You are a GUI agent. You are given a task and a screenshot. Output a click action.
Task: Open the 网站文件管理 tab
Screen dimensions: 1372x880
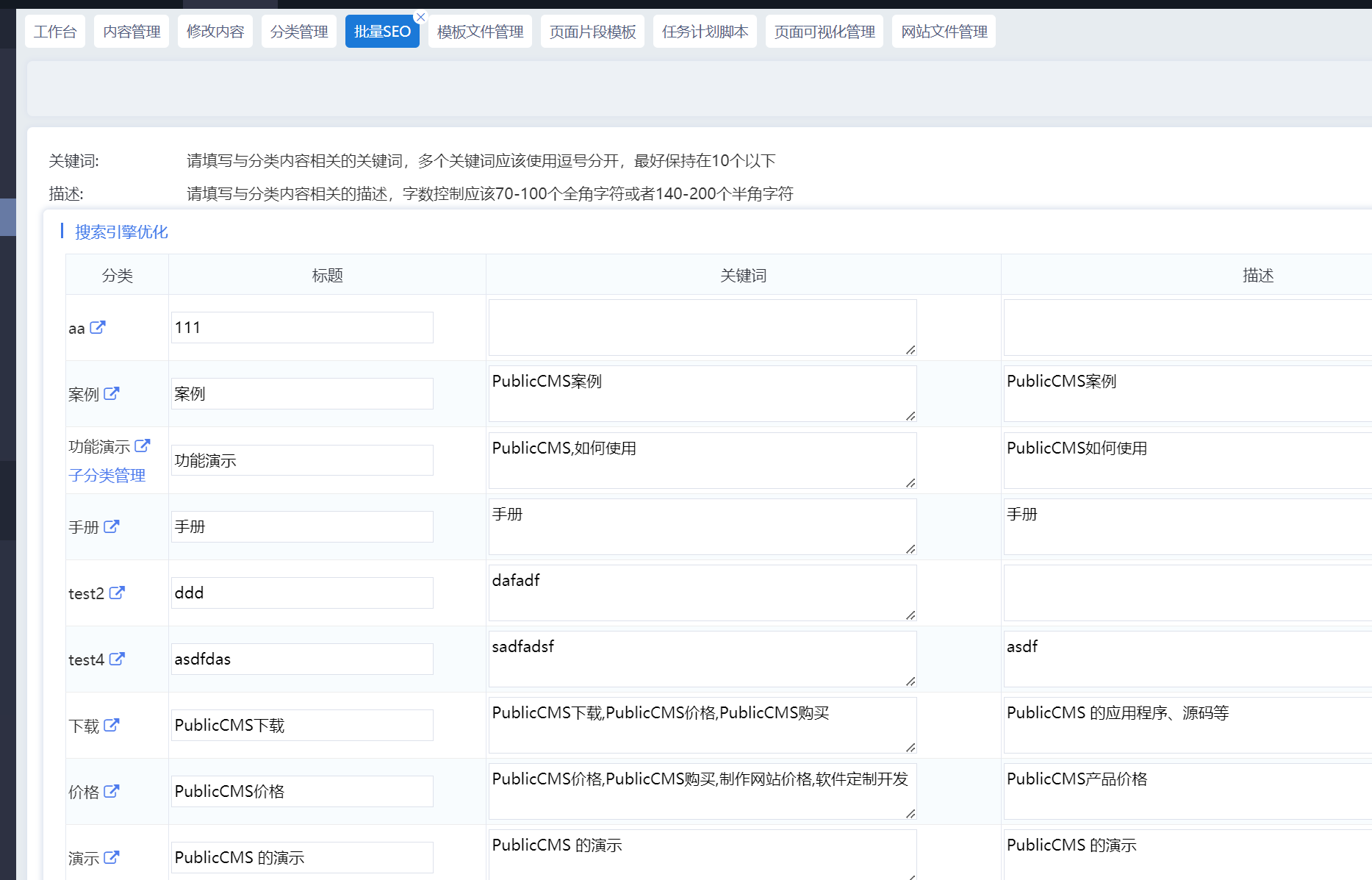coord(944,32)
